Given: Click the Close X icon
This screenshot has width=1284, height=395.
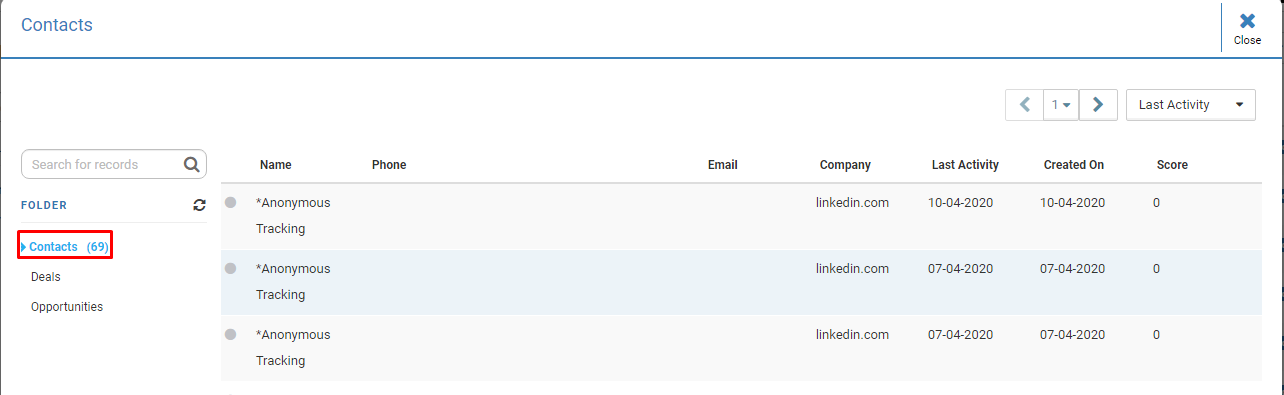Looking at the screenshot, I should pyautogui.click(x=1247, y=21).
